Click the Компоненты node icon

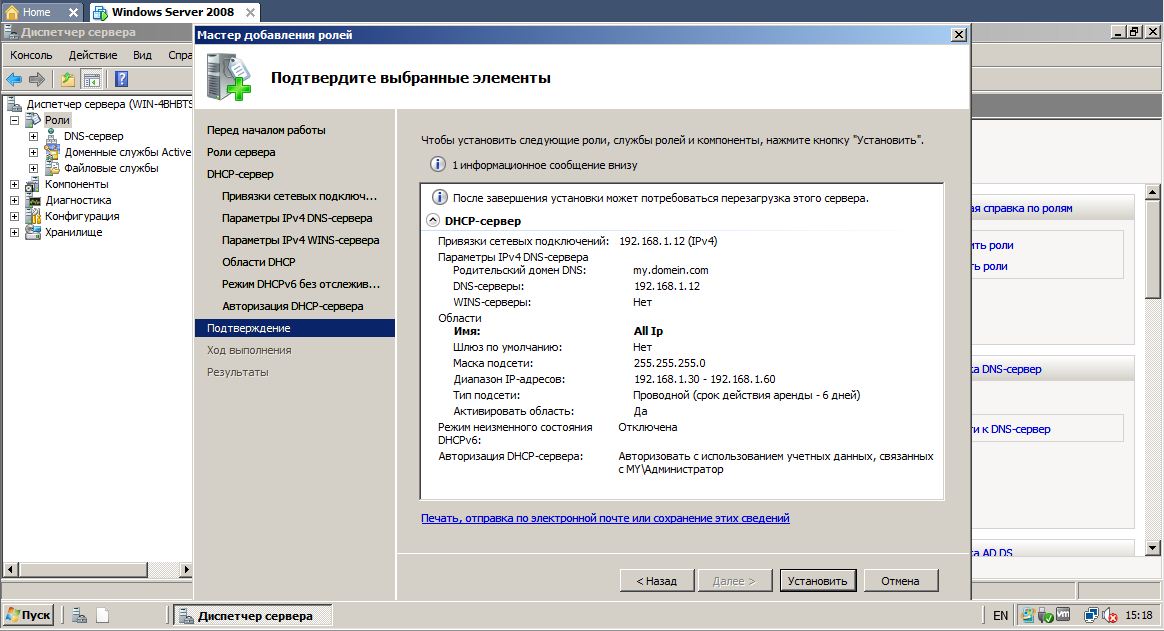(x=33, y=184)
